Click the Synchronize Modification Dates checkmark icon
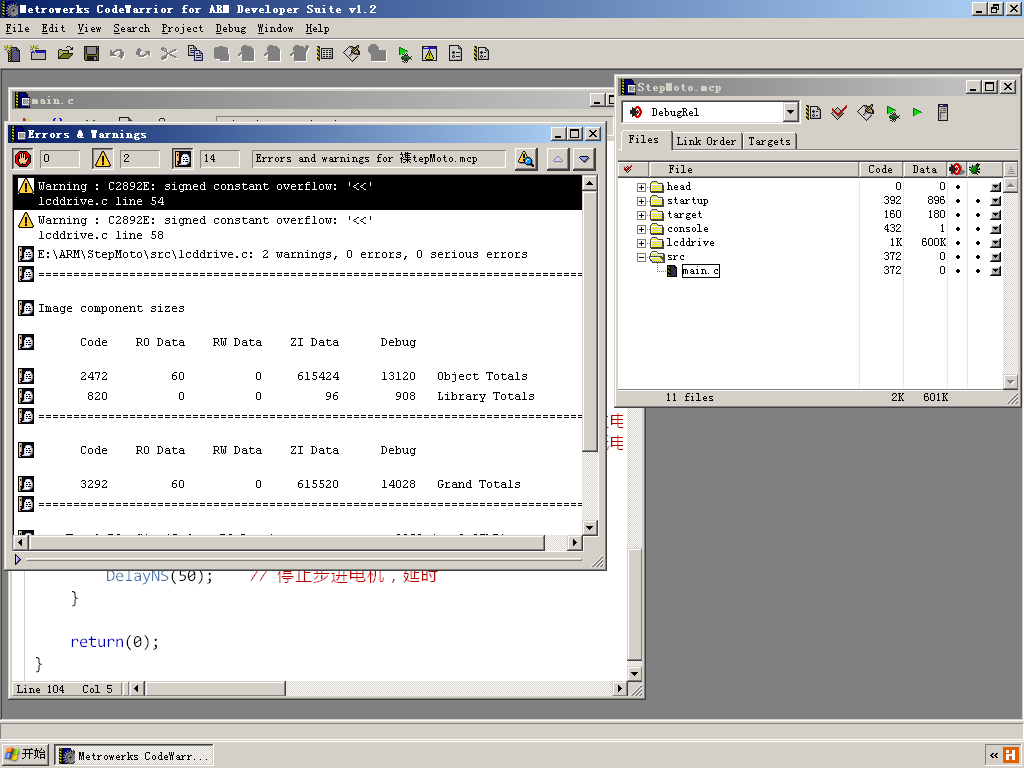 point(839,112)
